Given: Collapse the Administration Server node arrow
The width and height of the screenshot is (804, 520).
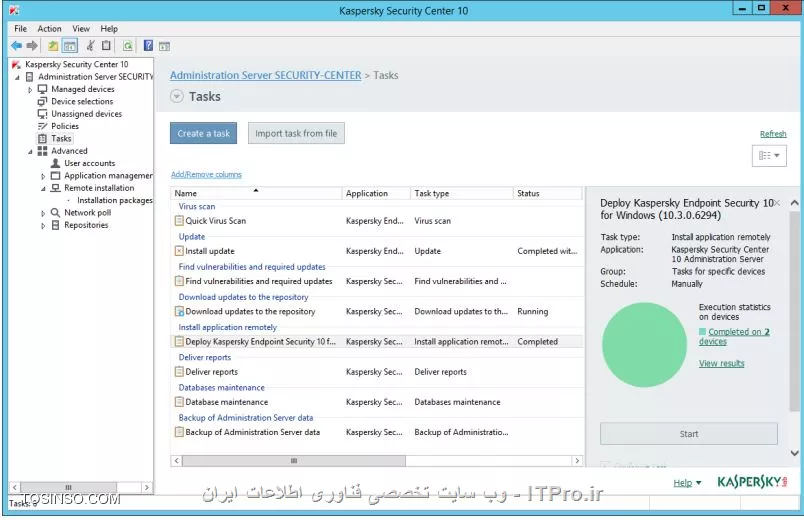Looking at the screenshot, I should coord(17,77).
